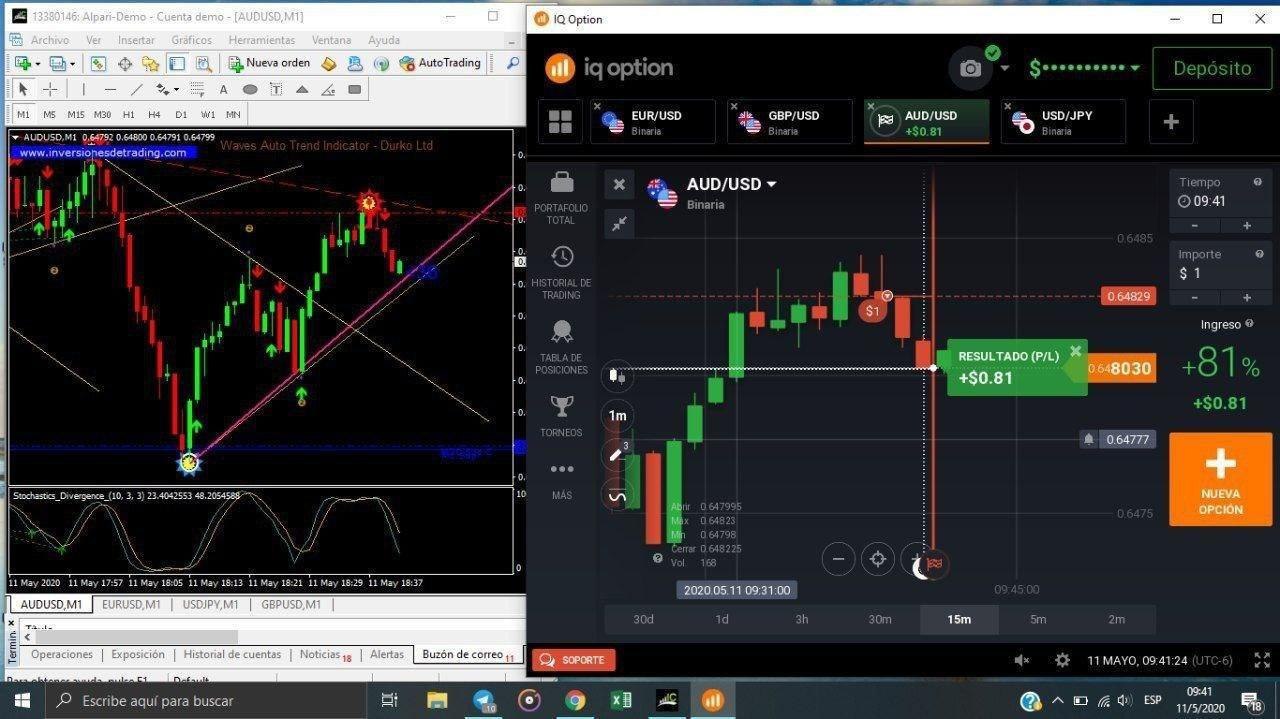This screenshot has width=1280, height=719.
Task: Open Archivo menu in MetaTrader
Action: click(x=50, y=40)
